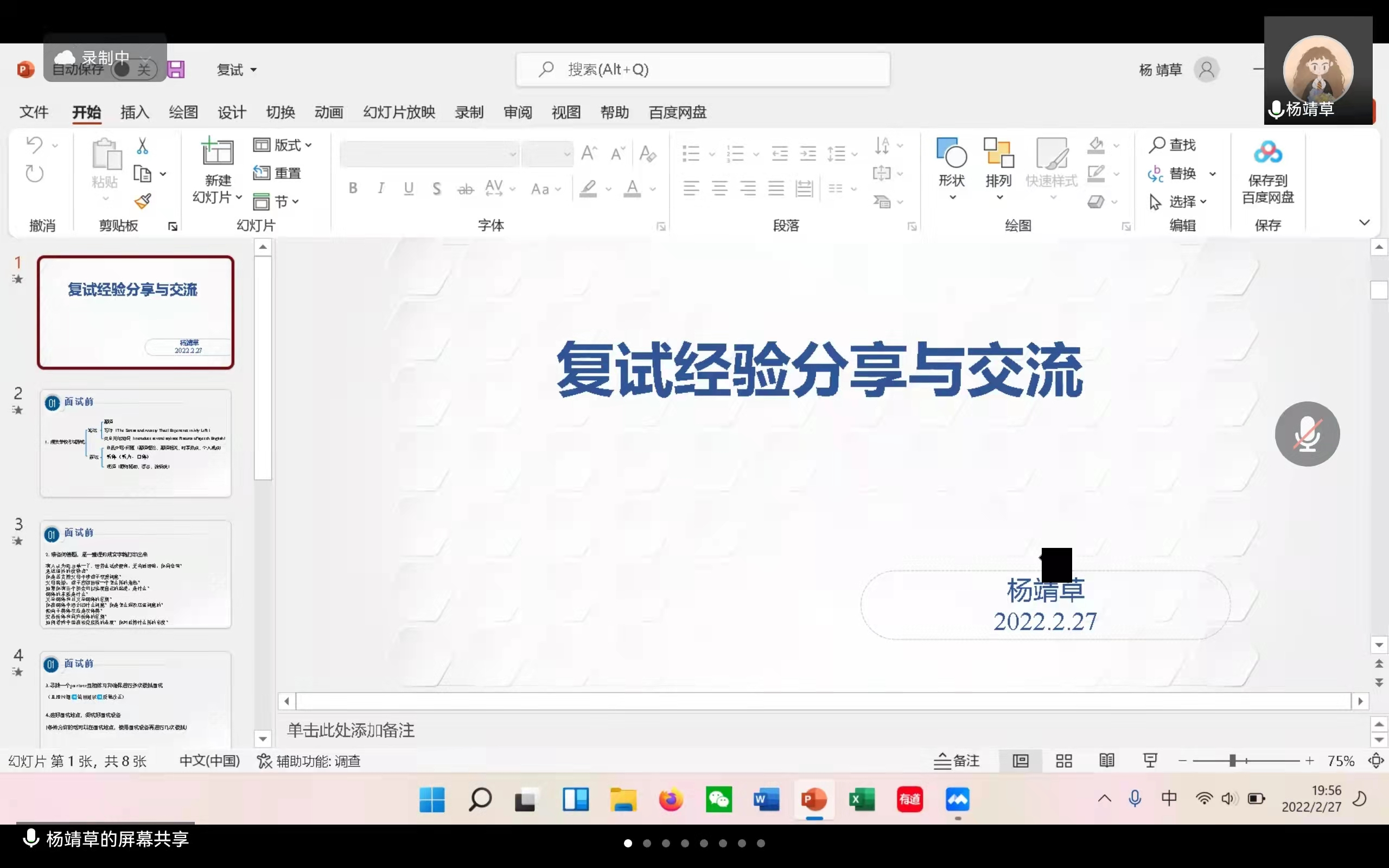Image resolution: width=1389 pixels, height=868 pixels.
Task: Click 中文(中国) language indicator
Action: [x=209, y=761]
